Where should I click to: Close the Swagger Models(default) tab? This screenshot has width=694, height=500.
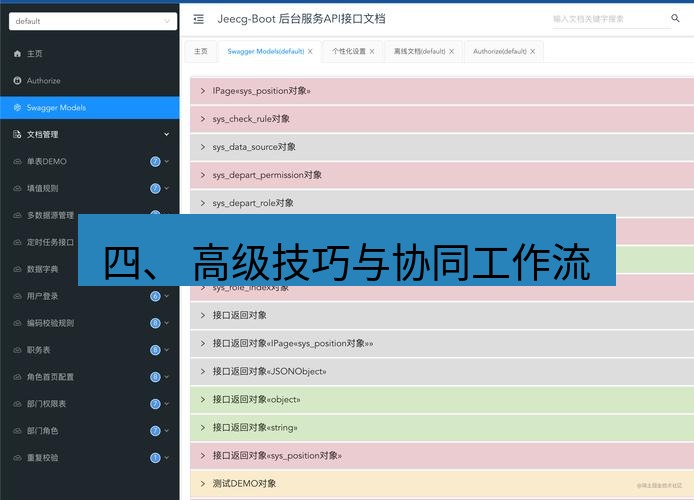(x=310, y=51)
